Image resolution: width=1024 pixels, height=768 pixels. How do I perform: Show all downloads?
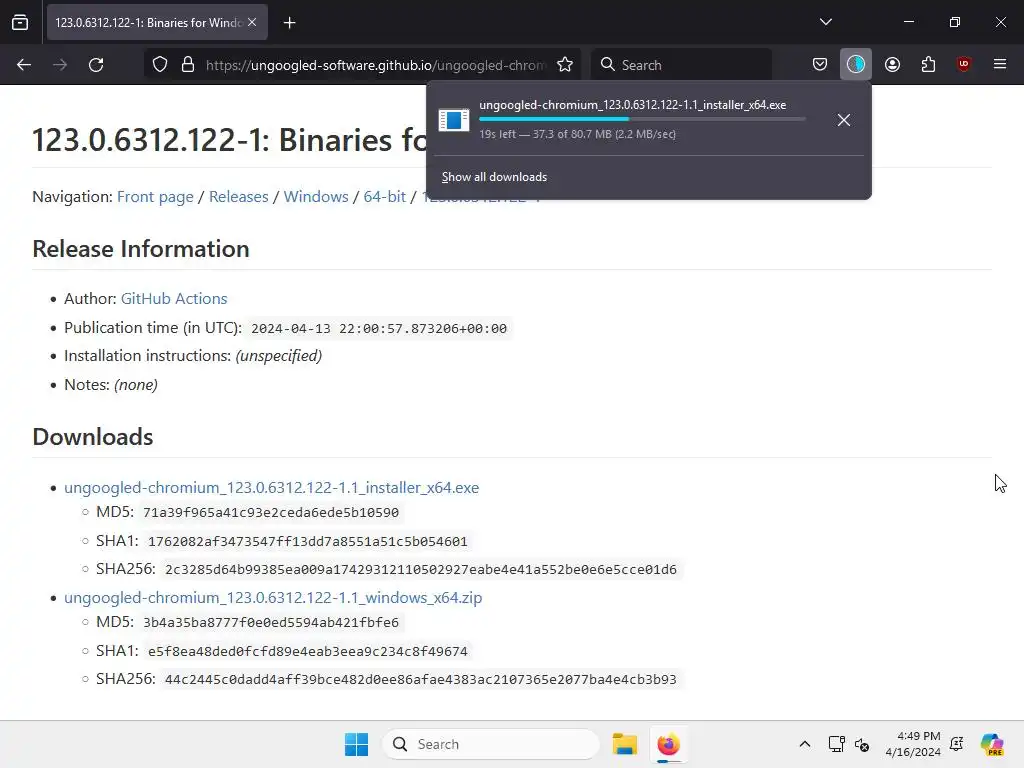(x=494, y=177)
